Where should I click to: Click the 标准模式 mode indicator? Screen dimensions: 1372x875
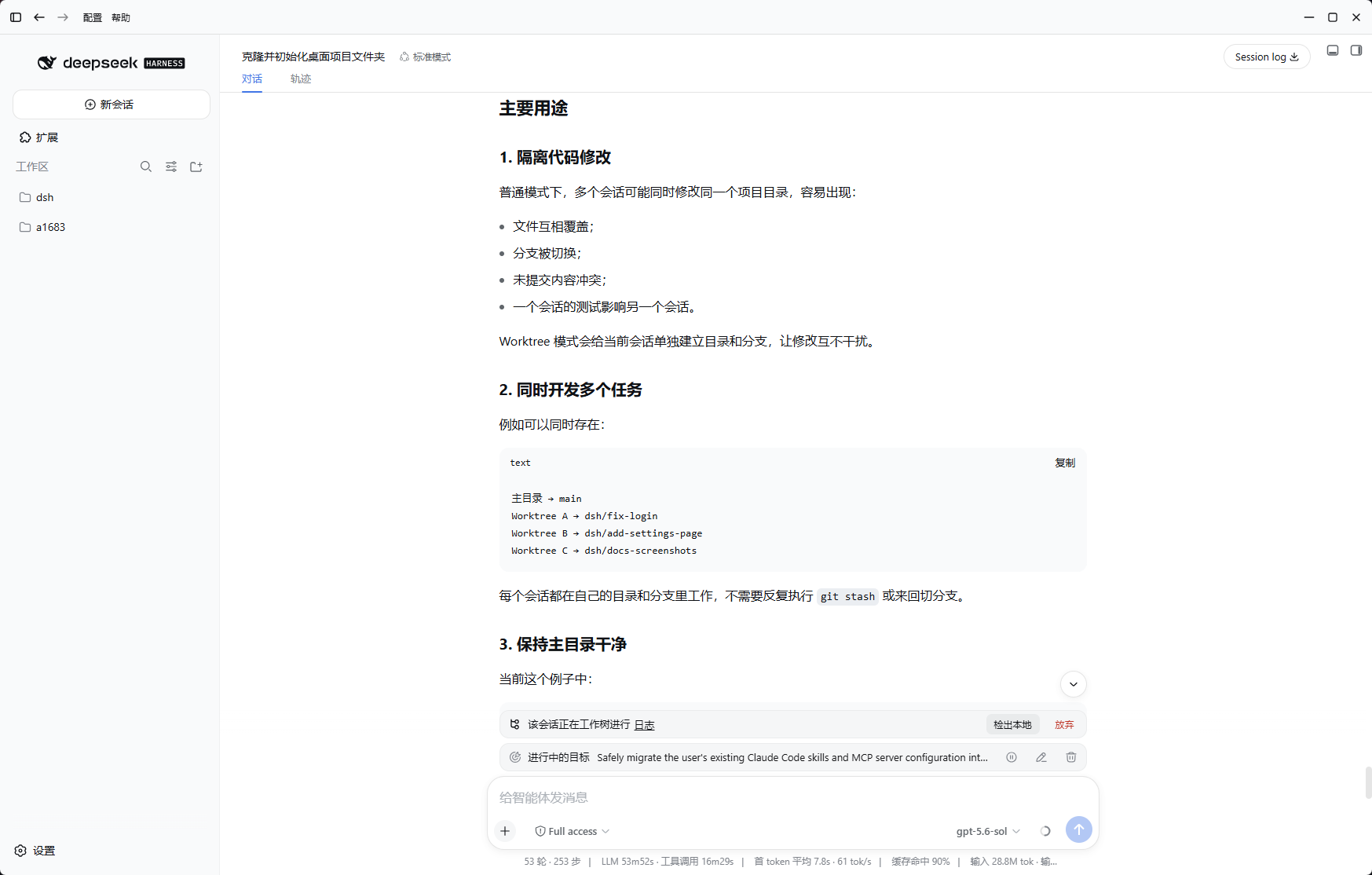(425, 57)
